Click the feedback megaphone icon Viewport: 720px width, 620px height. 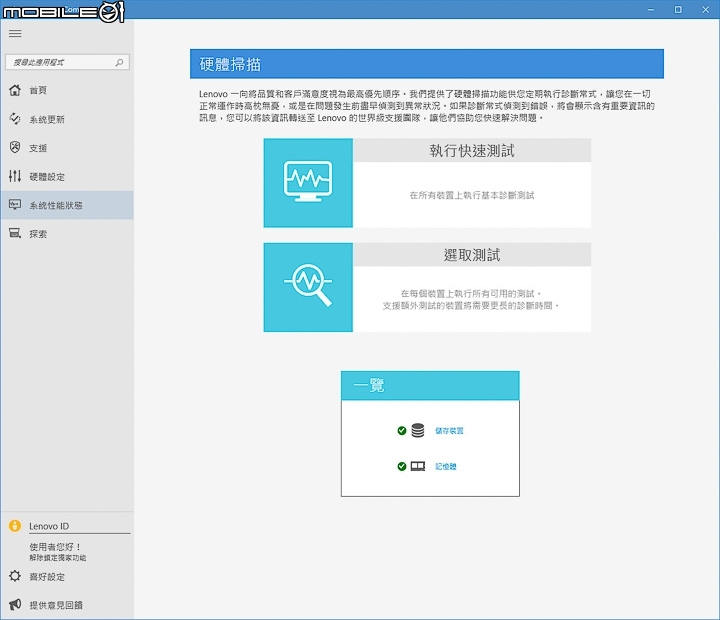click(15, 604)
